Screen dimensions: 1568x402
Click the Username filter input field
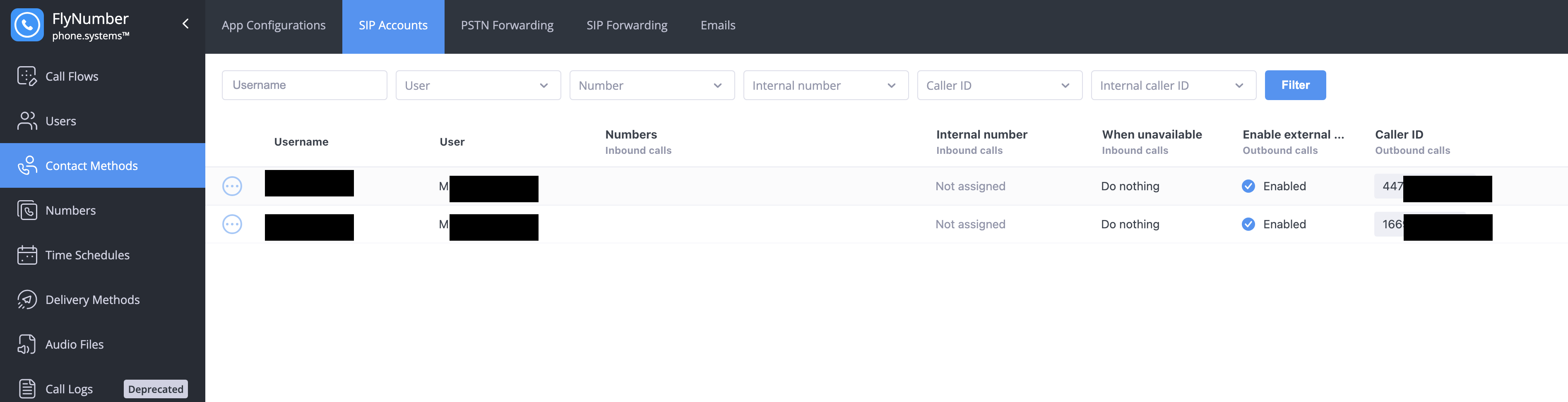(x=304, y=85)
